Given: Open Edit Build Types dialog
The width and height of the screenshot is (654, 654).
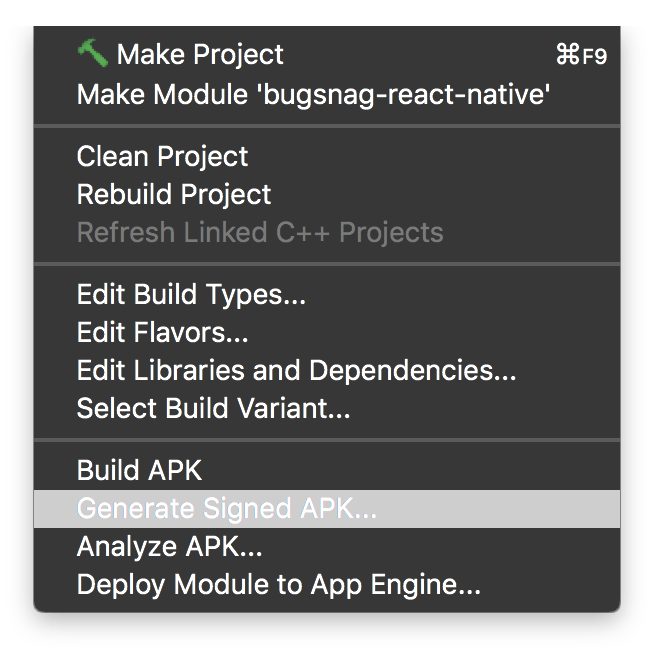Looking at the screenshot, I should tap(191, 295).
